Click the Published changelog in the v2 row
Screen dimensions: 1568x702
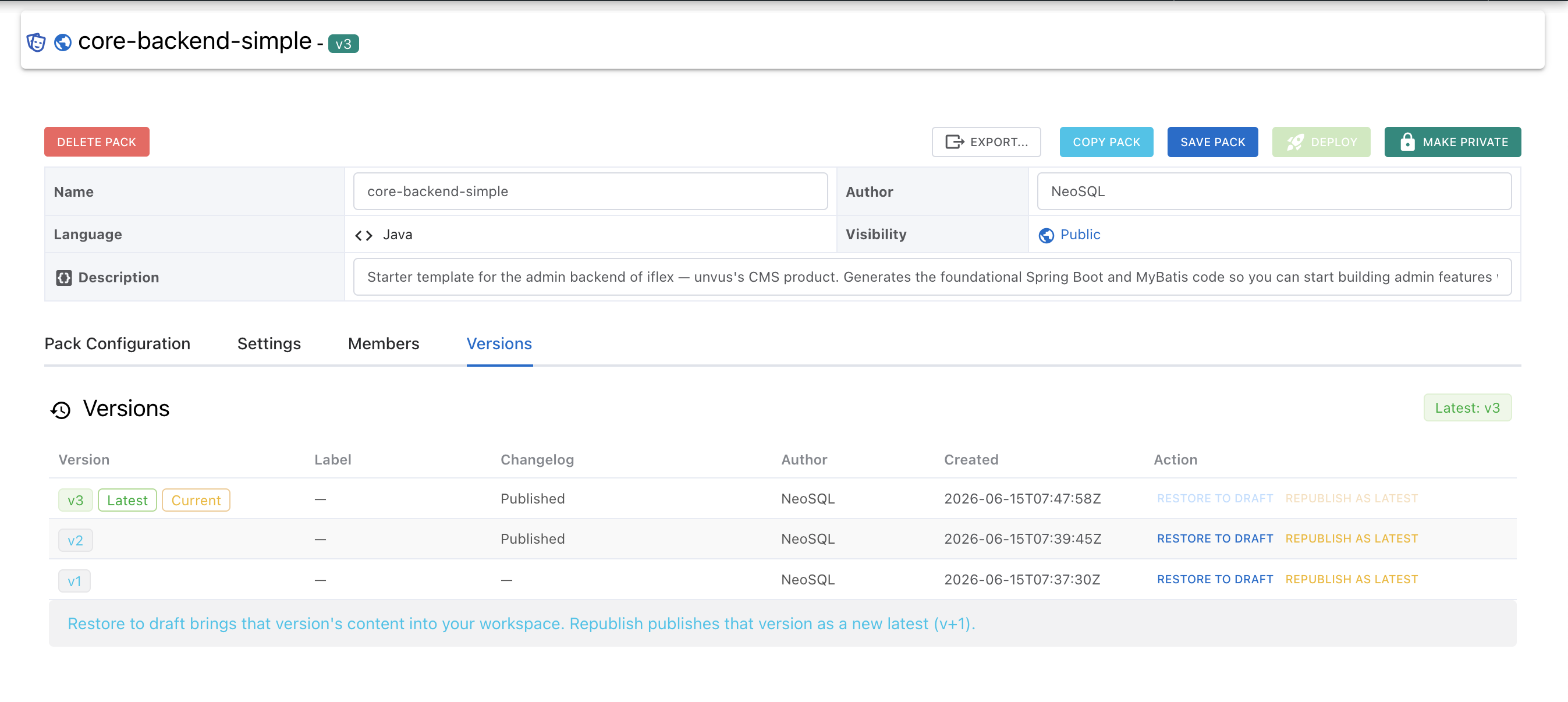click(x=533, y=540)
